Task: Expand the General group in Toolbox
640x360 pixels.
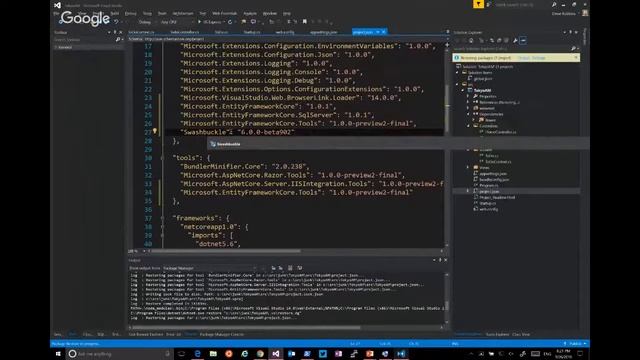Action: coord(57,47)
